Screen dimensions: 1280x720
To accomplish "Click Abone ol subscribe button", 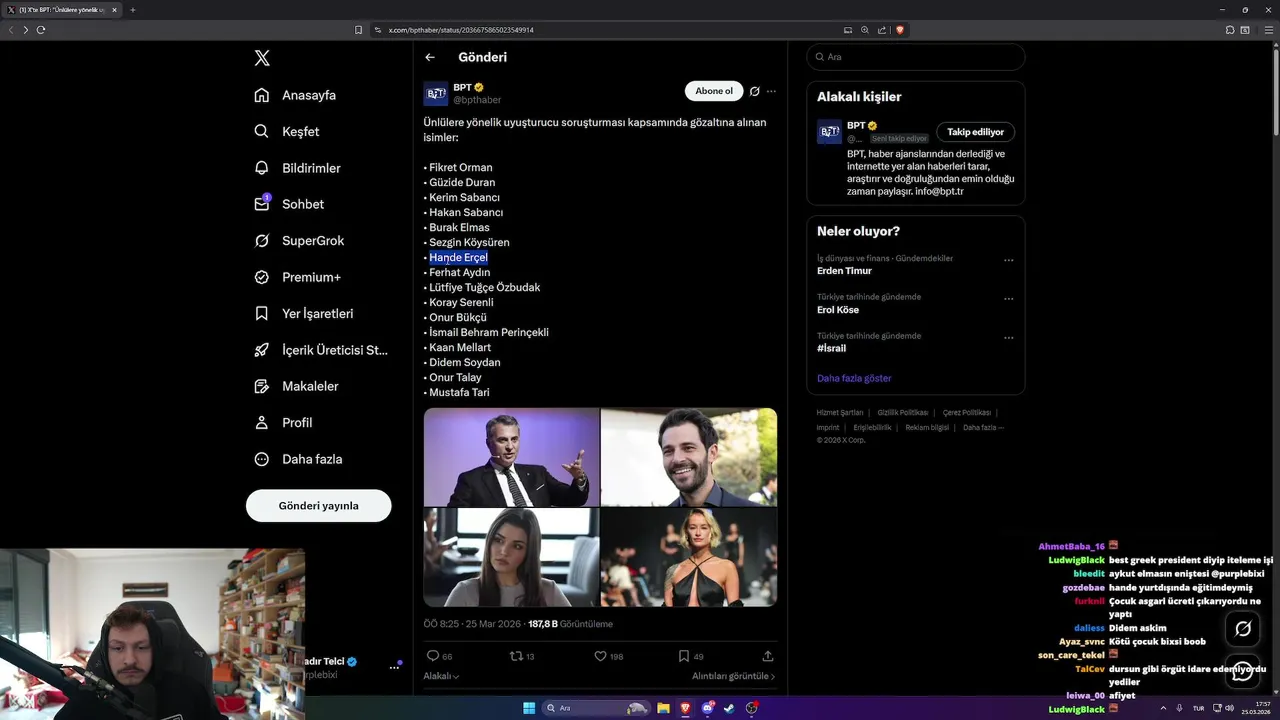I will click(714, 91).
